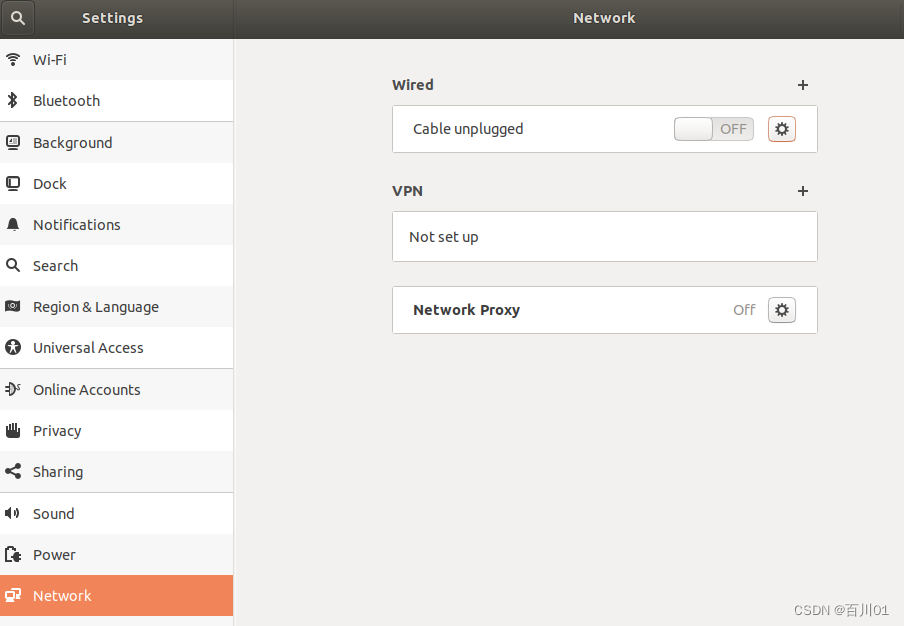Open Background settings panel

click(x=116, y=142)
